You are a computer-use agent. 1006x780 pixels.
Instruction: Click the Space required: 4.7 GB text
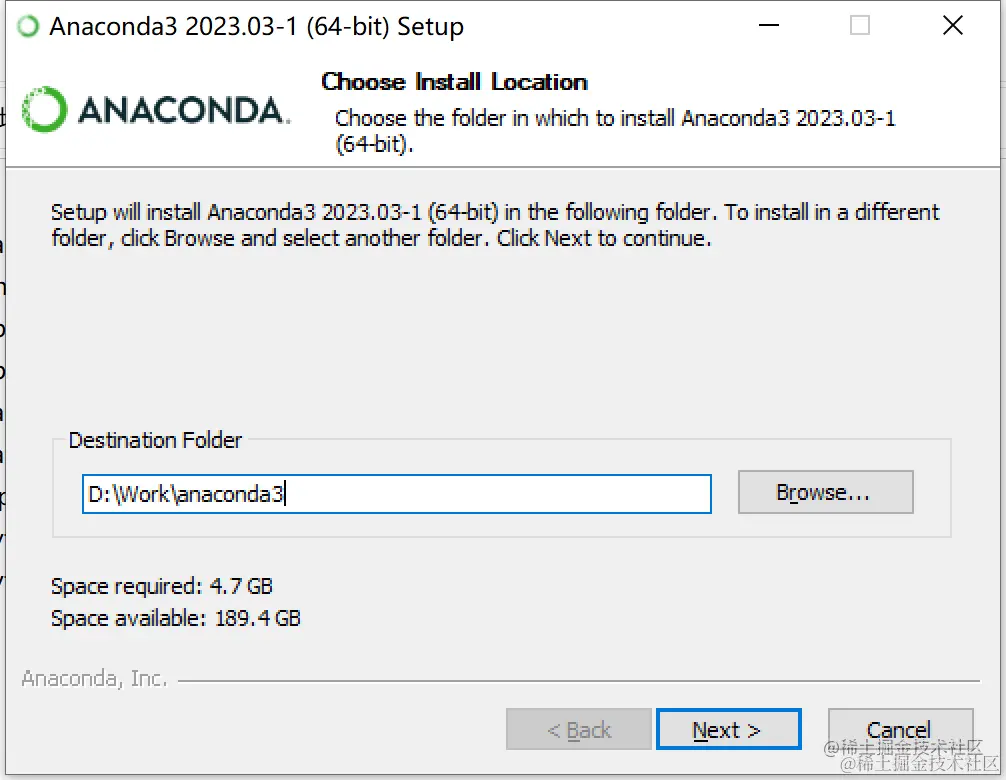(x=162, y=586)
